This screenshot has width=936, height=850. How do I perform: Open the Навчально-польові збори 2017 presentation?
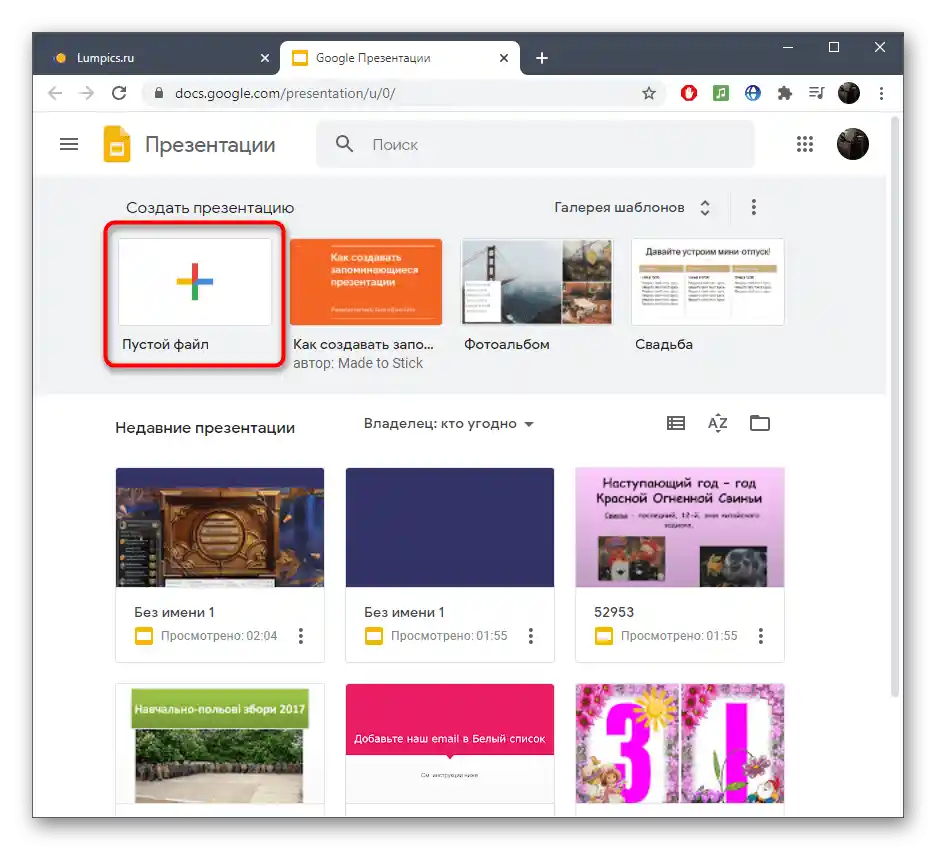[x=220, y=744]
